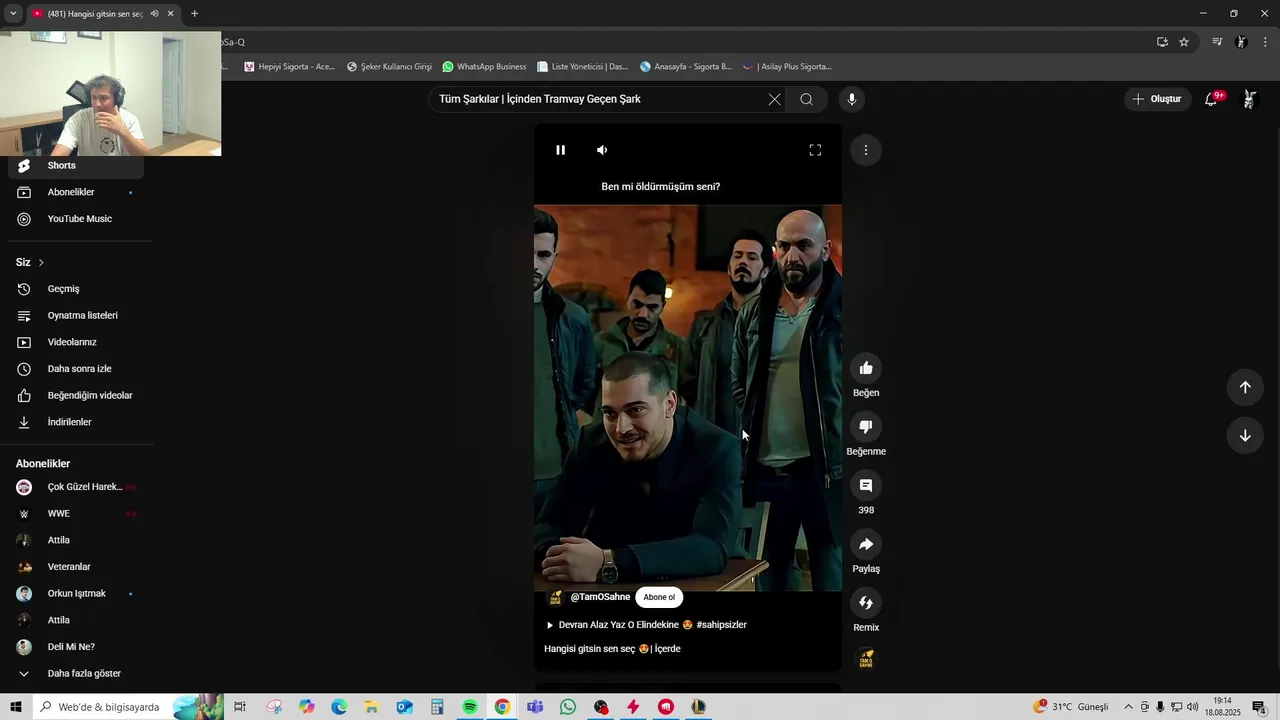
Task: Open TamOSahne channel avatar
Action: (555, 597)
